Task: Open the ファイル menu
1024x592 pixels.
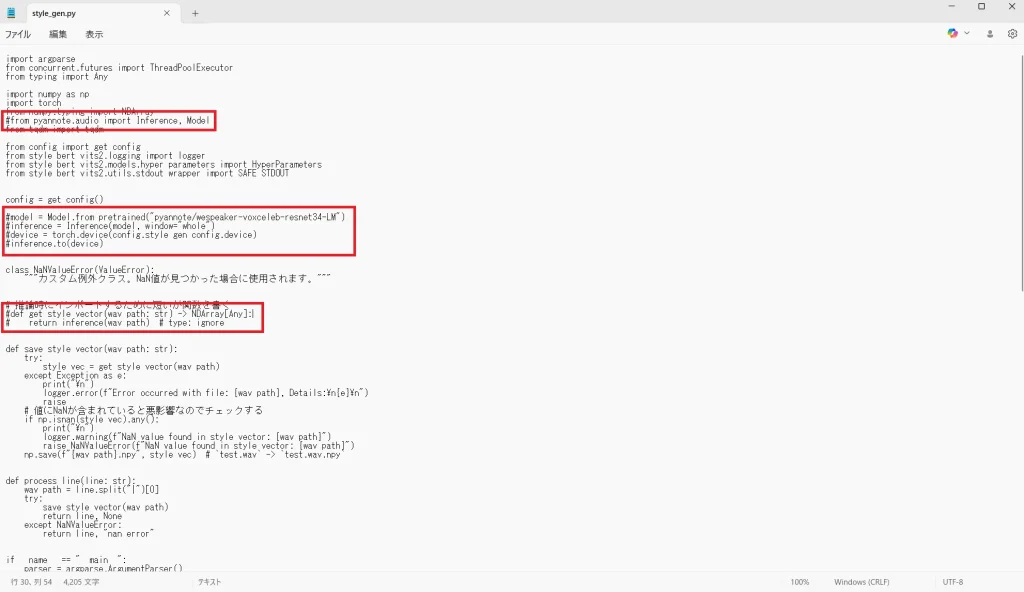Action: click(x=18, y=34)
